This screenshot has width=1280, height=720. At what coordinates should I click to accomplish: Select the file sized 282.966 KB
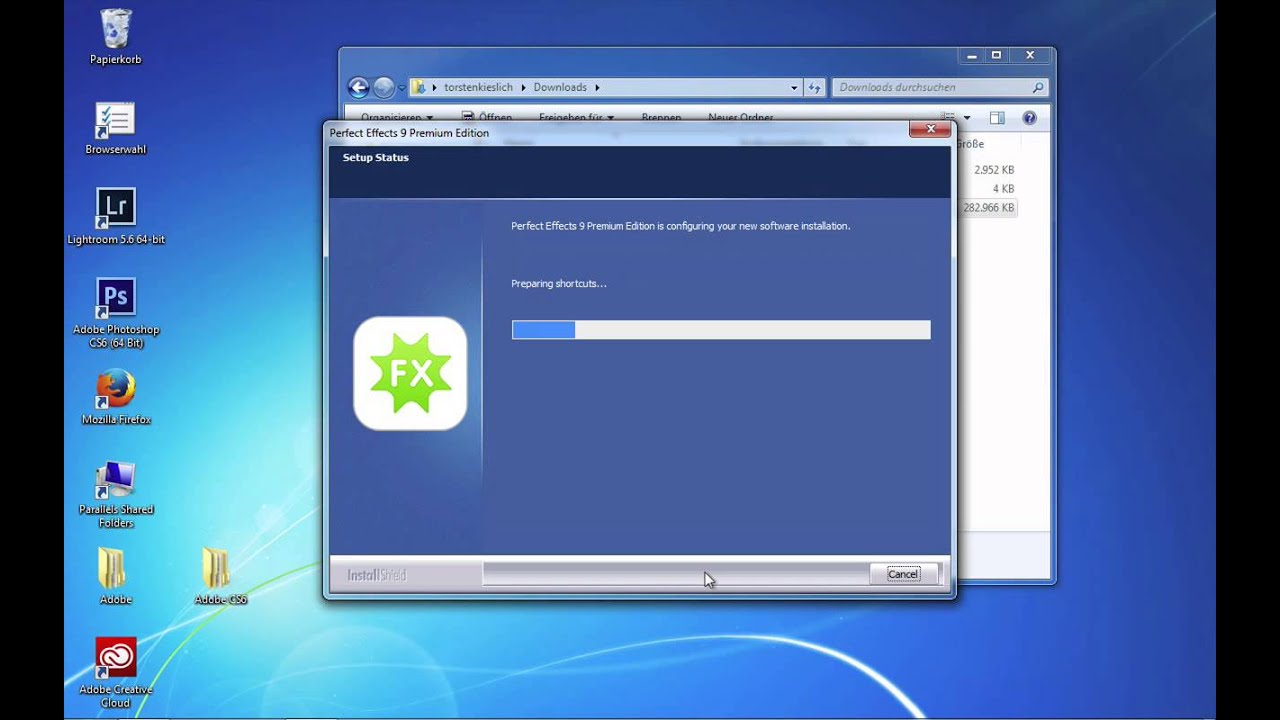(x=988, y=208)
